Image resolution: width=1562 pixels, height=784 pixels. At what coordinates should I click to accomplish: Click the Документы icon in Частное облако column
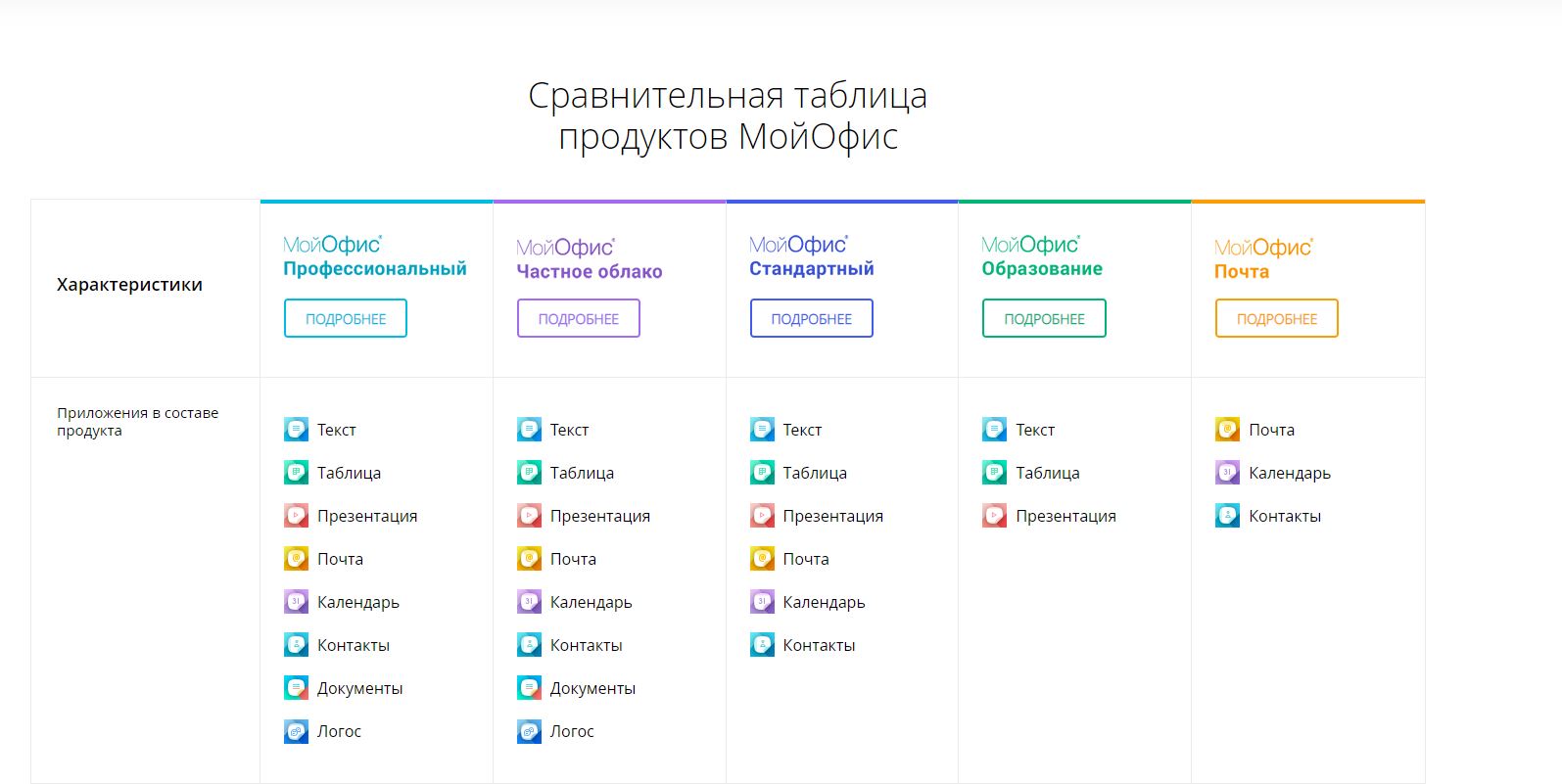pos(529,687)
